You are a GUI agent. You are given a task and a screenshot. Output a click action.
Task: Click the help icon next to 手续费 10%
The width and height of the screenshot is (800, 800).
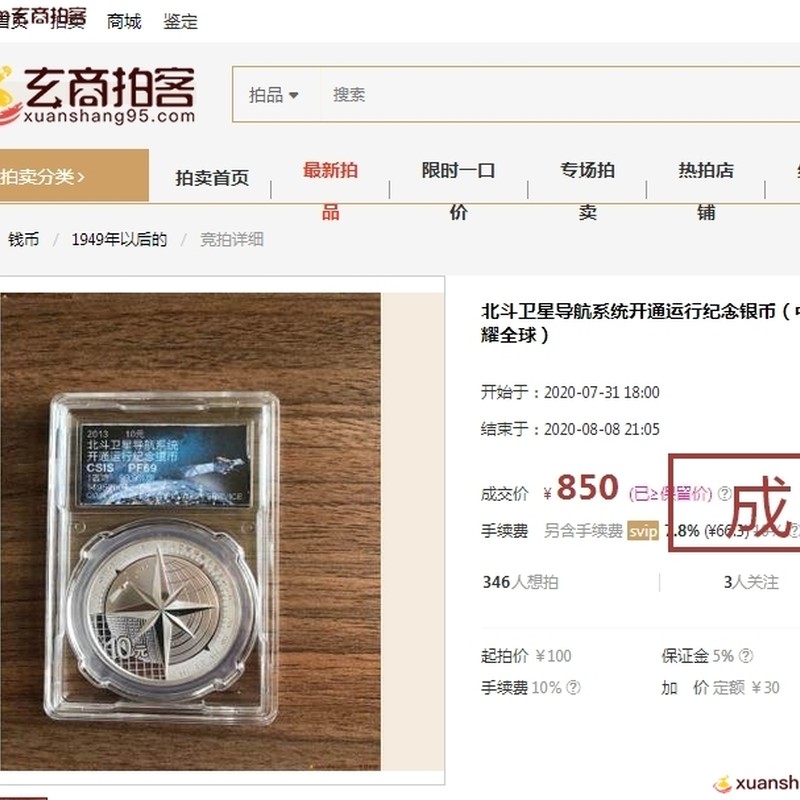(x=573, y=687)
